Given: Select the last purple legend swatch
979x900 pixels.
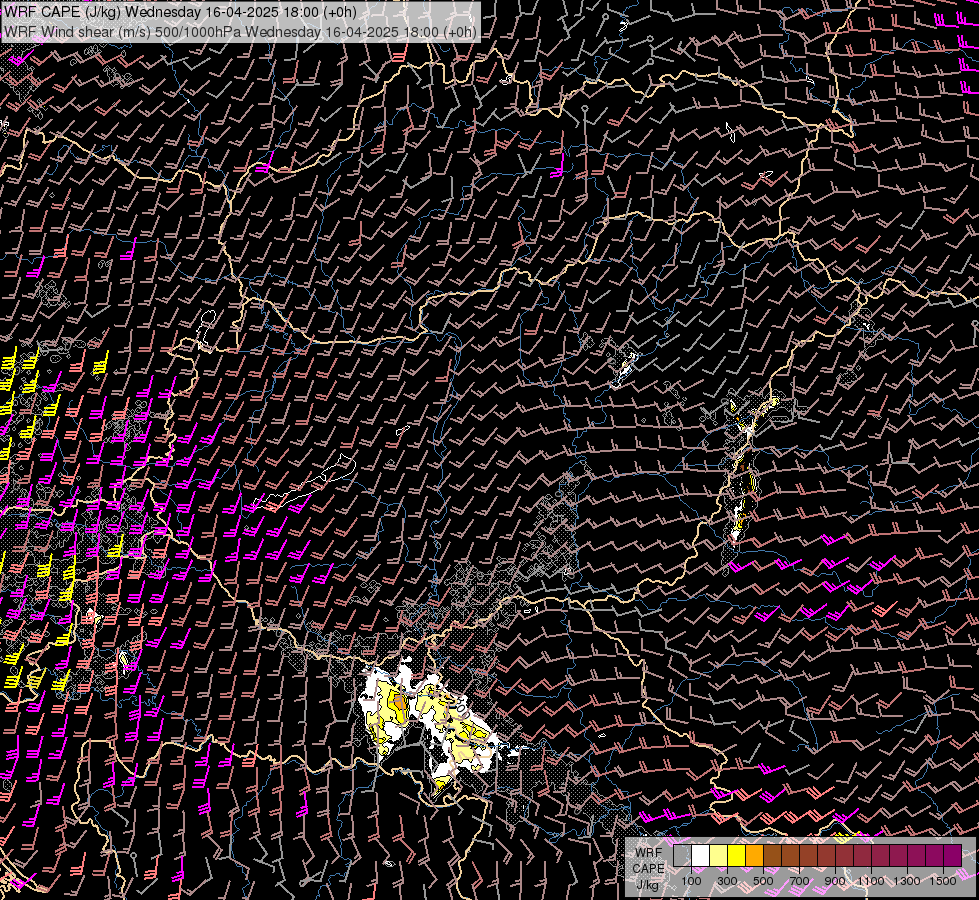Looking at the screenshot, I should coord(953,855).
